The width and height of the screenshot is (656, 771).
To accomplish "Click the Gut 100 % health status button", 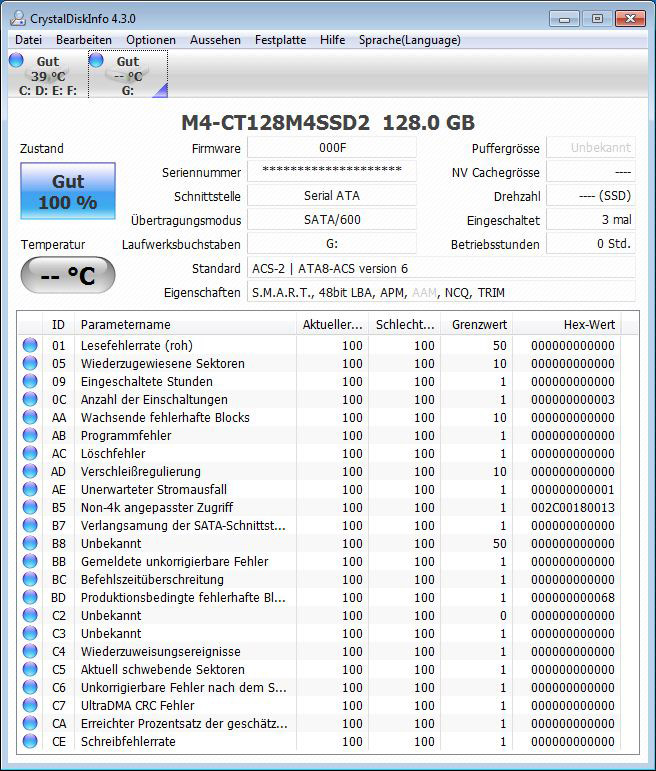I will tap(68, 191).
